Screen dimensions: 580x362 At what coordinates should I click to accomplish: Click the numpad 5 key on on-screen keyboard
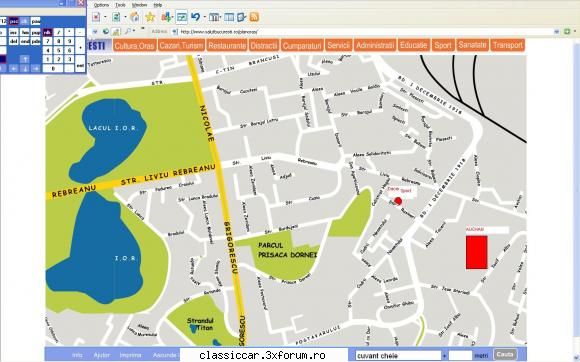click(x=58, y=50)
